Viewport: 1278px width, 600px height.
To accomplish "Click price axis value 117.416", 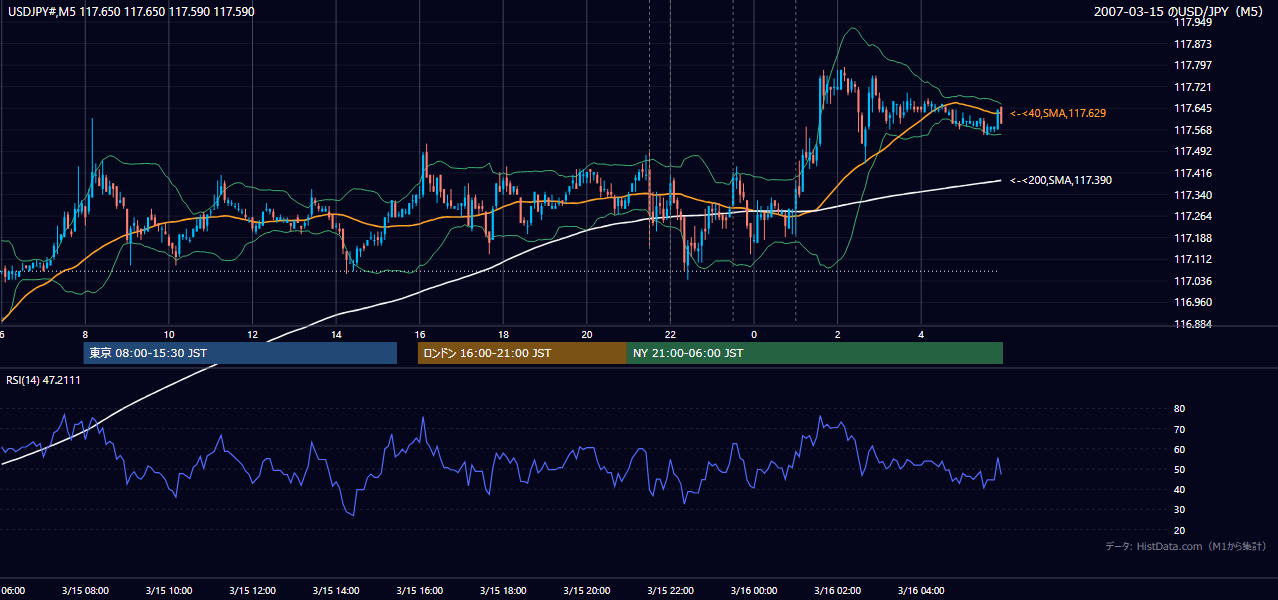I will (1193, 173).
